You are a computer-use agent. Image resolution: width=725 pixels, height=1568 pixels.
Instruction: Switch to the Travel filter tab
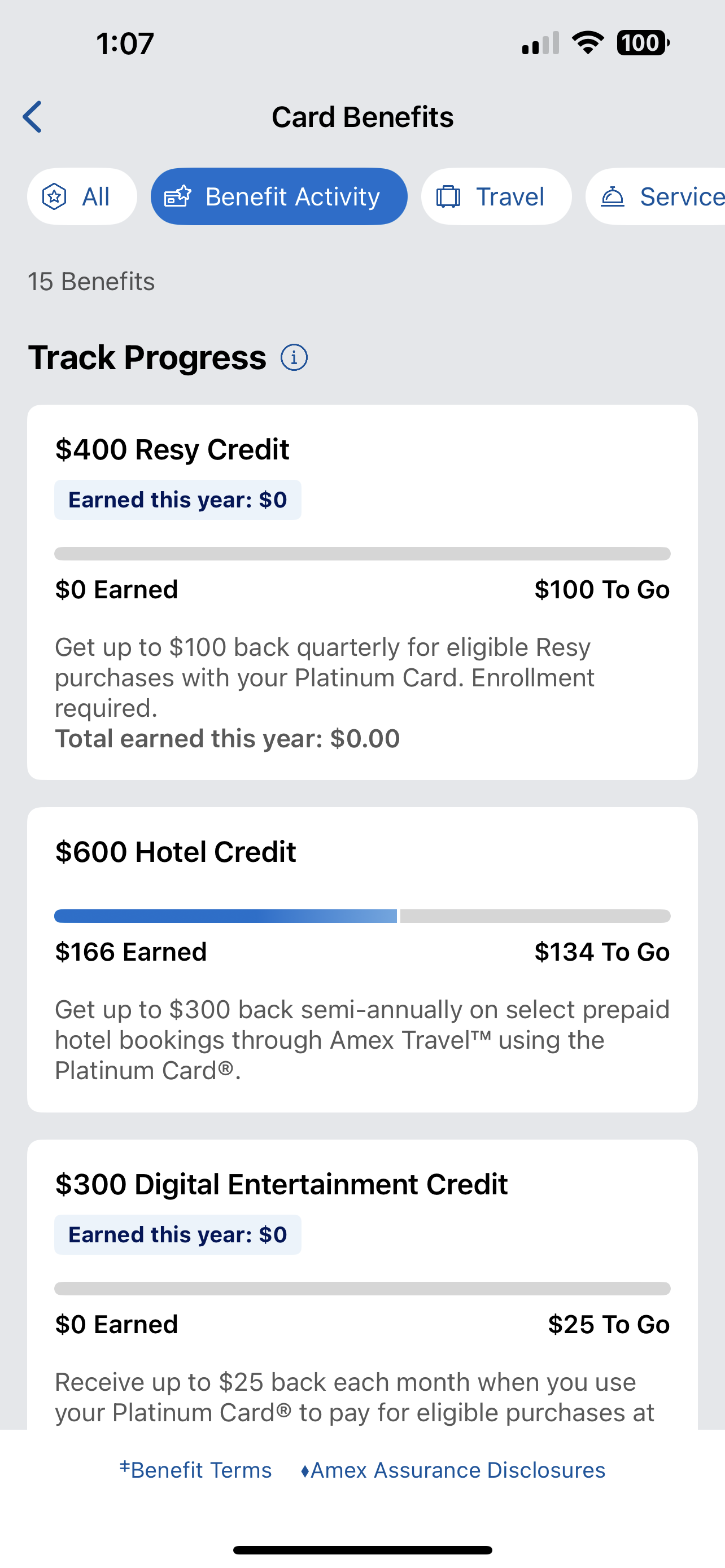pos(496,196)
